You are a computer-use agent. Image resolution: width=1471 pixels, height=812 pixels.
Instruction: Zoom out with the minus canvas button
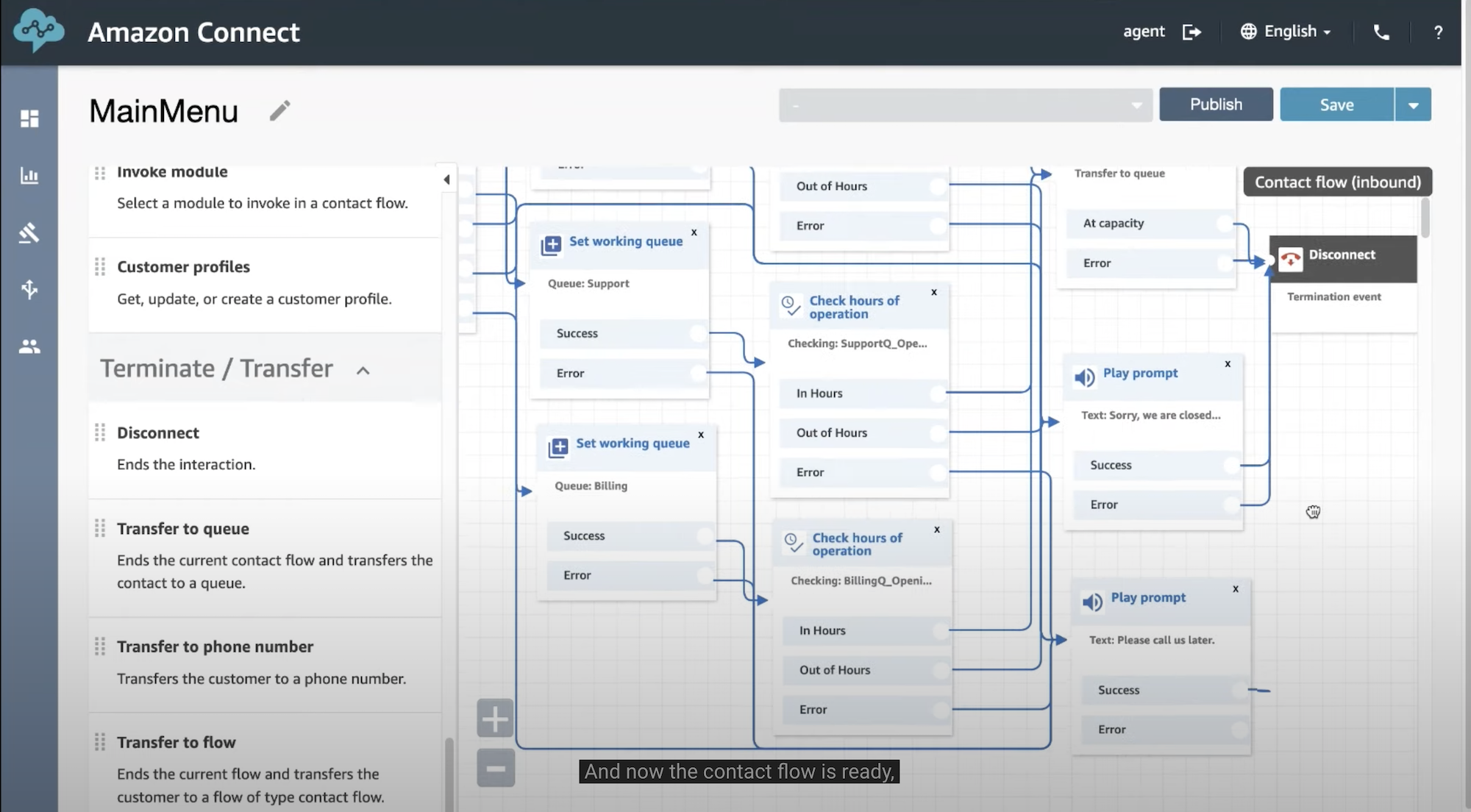(x=495, y=769)
